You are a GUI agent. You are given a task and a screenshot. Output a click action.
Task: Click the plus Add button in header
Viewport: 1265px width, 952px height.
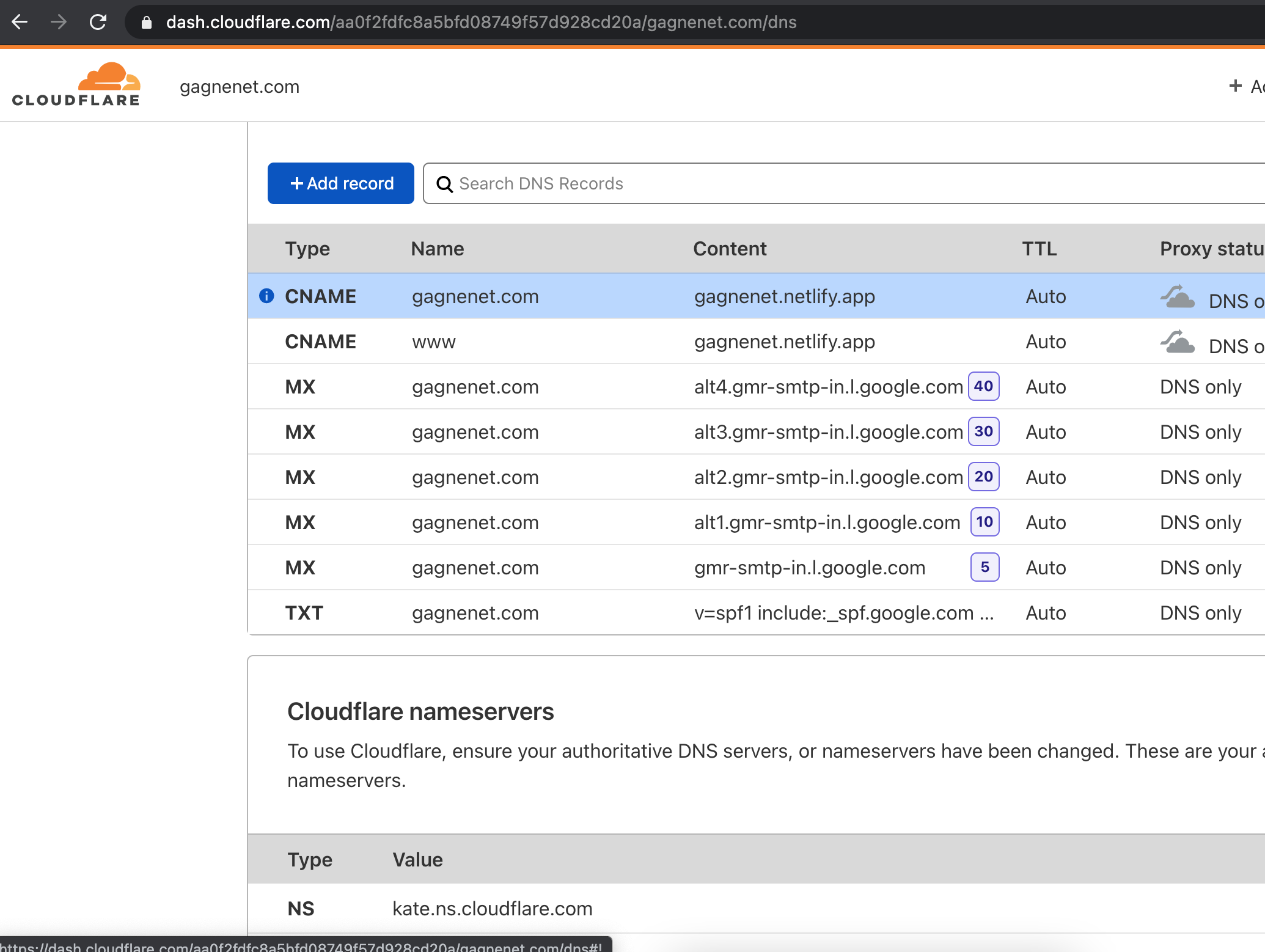coord(1245,86)
